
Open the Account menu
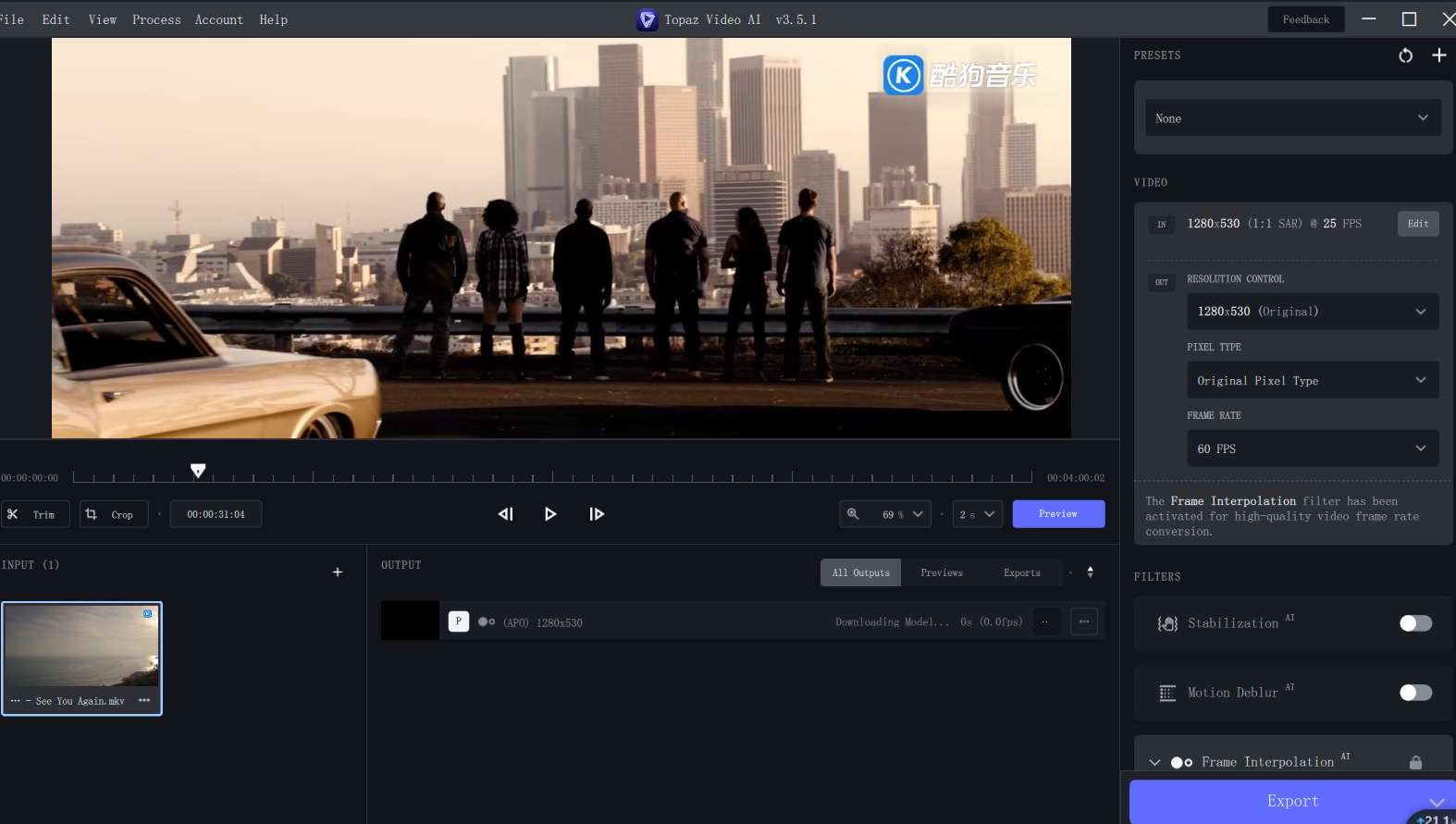coord(219,19)
